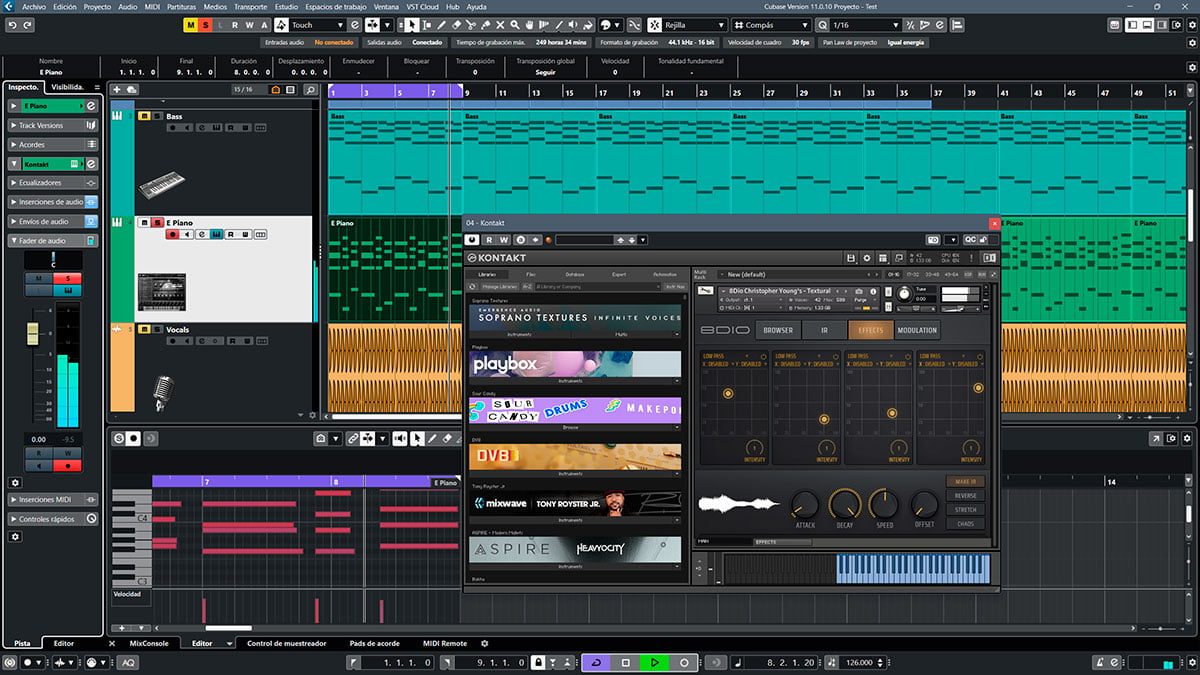The width and height of the screenshot is (1200, 675).
Task: Click the green Play transport button
Action: tap(655, 662)
